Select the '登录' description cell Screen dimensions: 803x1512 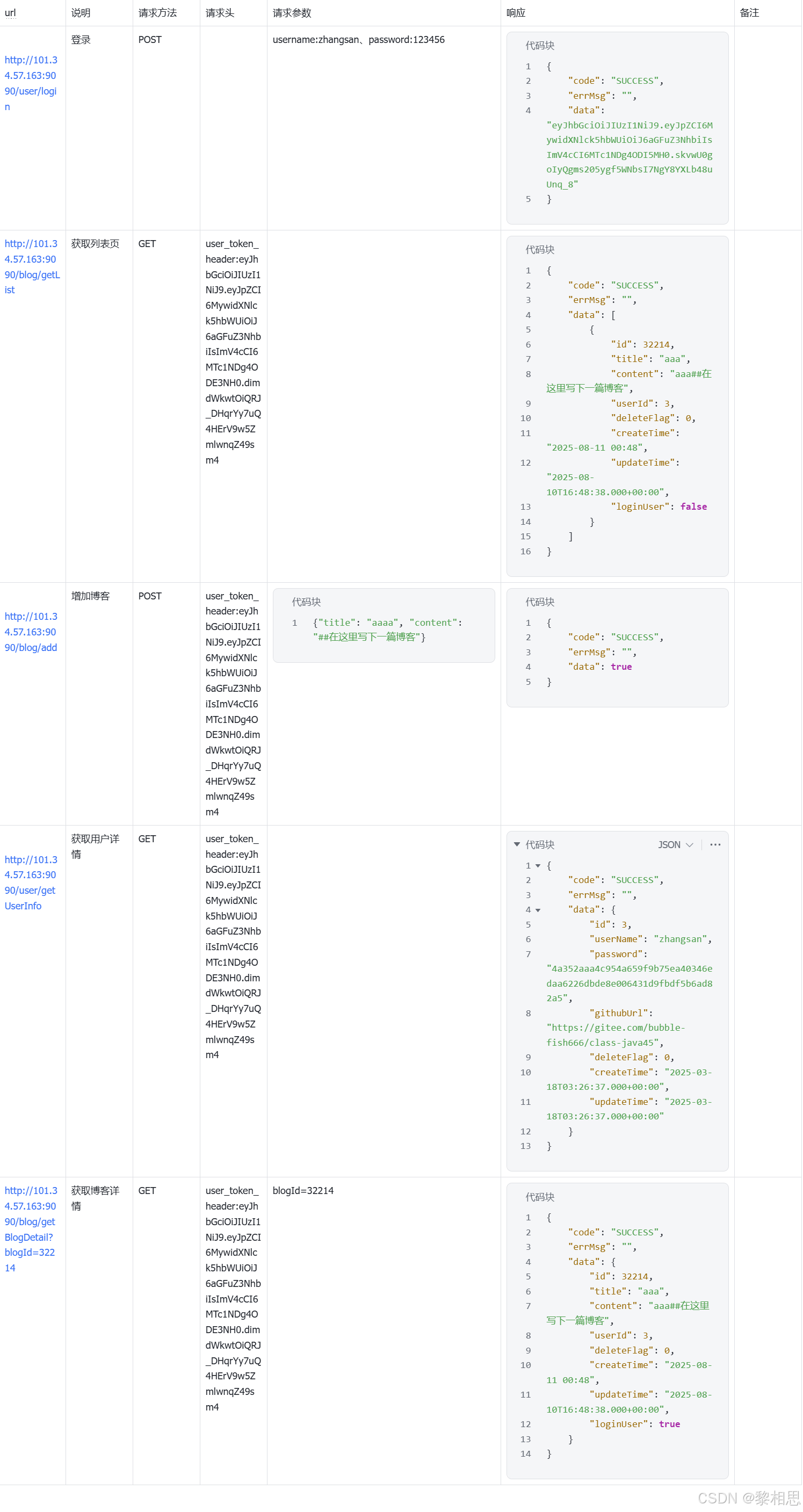point(81,39)
